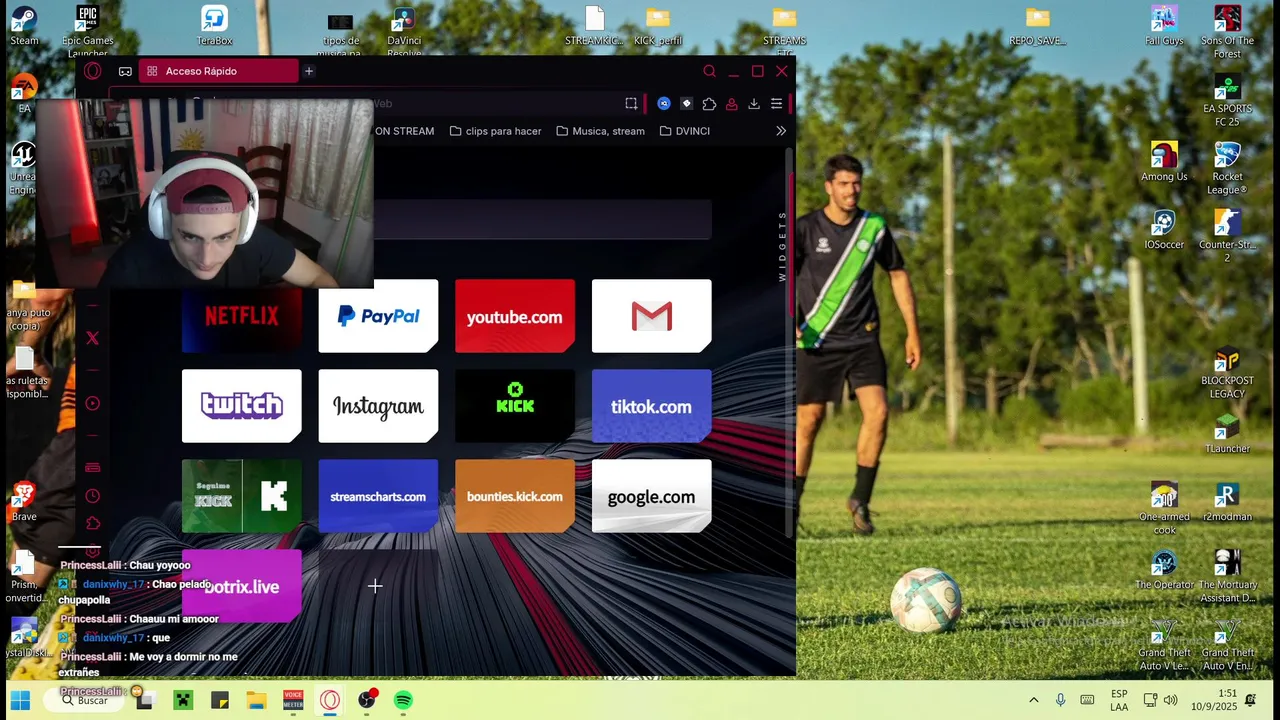This screenshot has width=1280, height=720.
Task: Select the Steam desktop shortcut
Action: (24, 26)
